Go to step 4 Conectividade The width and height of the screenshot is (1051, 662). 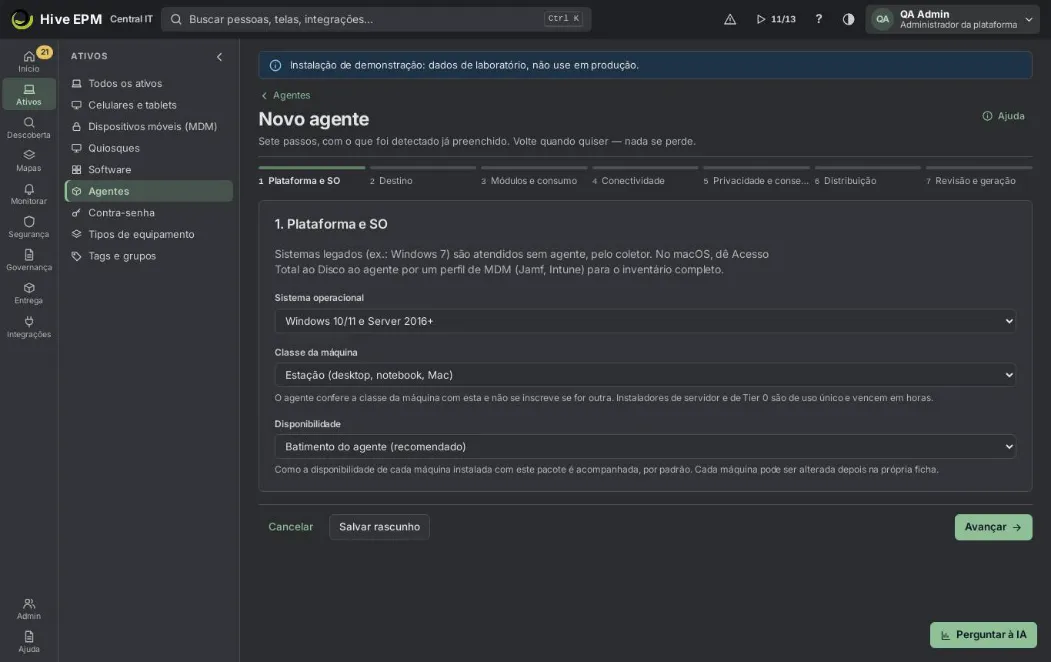pos(645,176)
